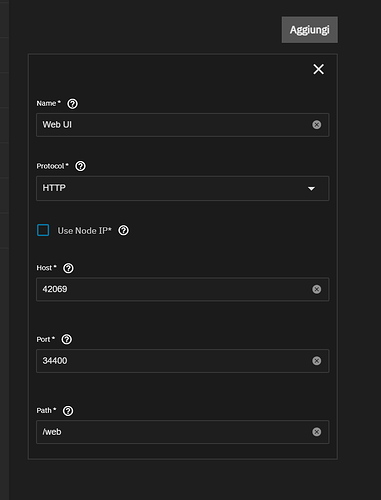Screen dimensions: 381x500
Task: Show help for Path field
Action: coord(68,411)
